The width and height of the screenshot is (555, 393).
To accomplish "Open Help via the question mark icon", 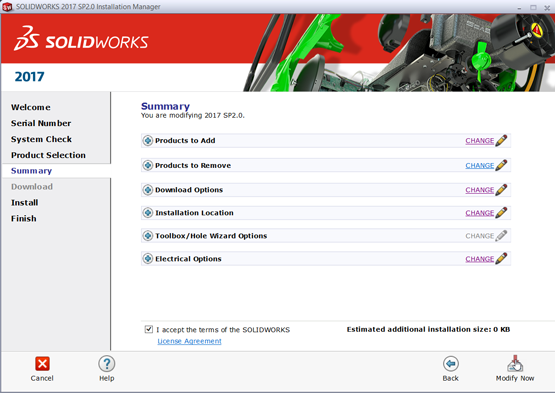I will point(107,364).
